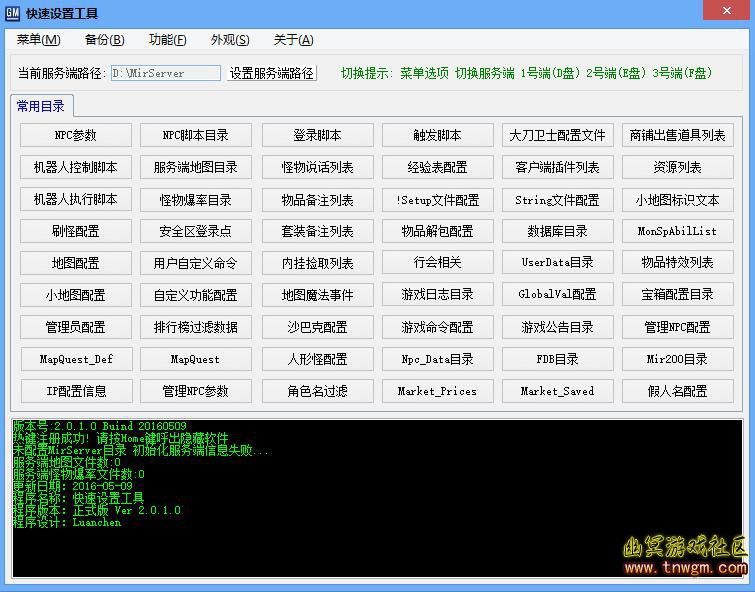Click the 小地图配置 button
Image resolution: width=755 pixels, height=592 pixels.
coord(76,295)
